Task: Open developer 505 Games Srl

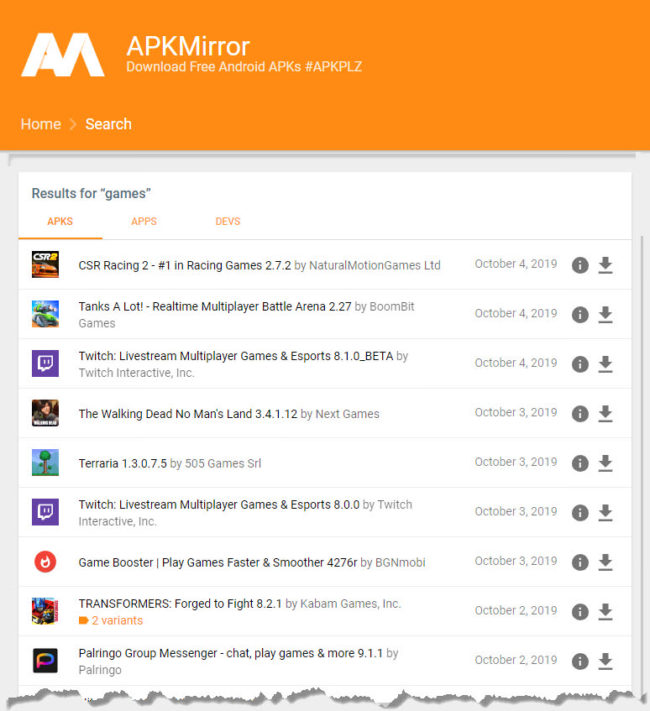Action: [x=223, y=463]
